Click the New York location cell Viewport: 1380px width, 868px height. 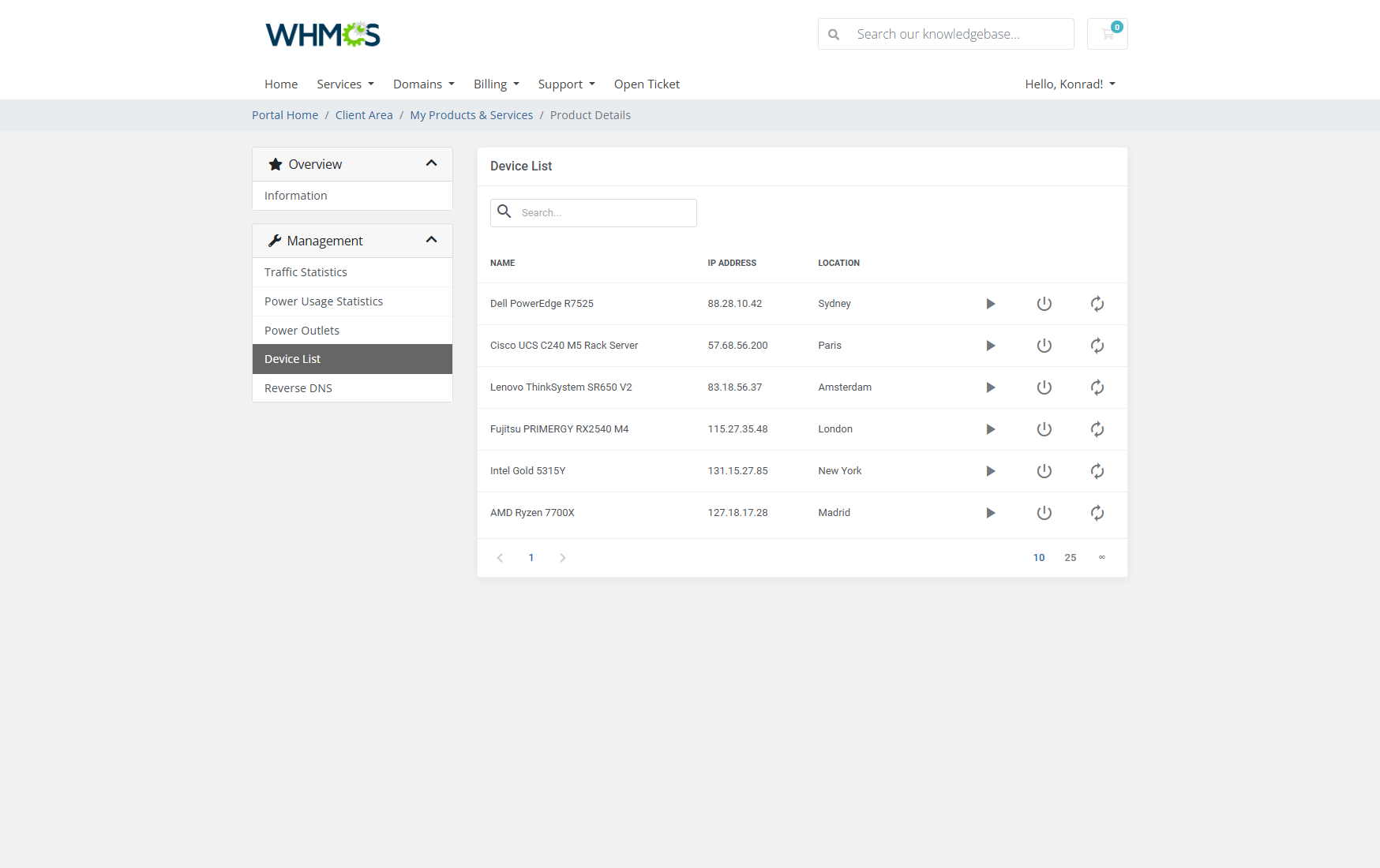[840, 471]
